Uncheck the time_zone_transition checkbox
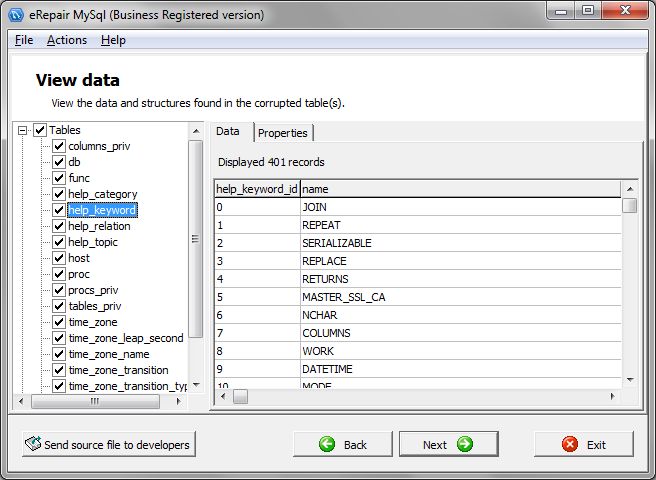656x480 pixels. click(59, 370)
